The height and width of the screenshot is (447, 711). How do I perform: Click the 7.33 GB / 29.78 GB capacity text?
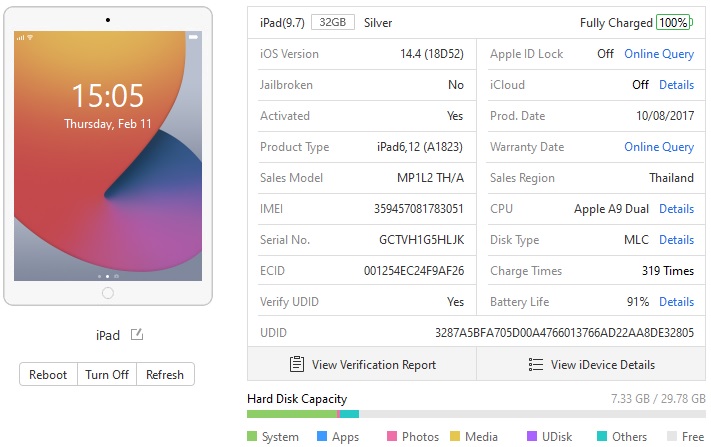coord(658,398)
